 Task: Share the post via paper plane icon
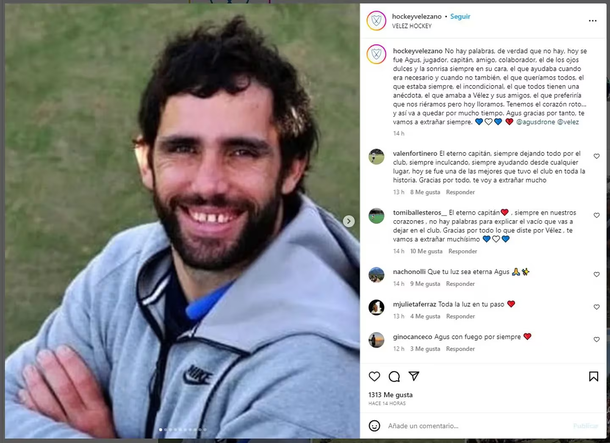coord(414,376)
